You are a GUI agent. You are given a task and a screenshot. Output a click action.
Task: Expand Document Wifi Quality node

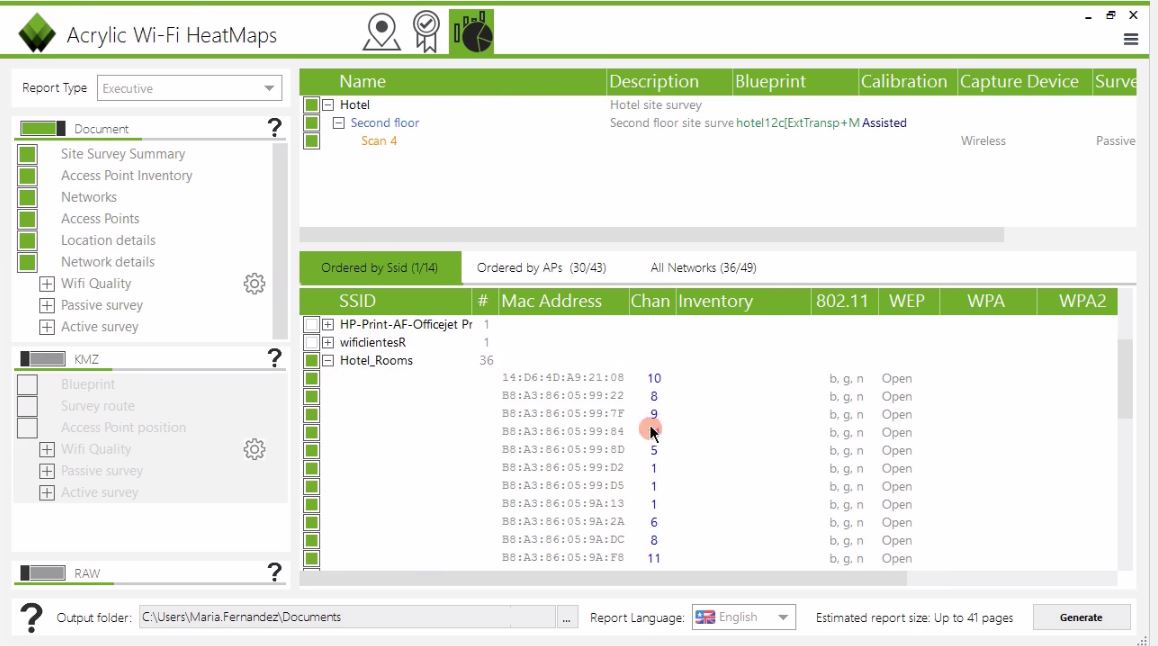tap(47, 284)
